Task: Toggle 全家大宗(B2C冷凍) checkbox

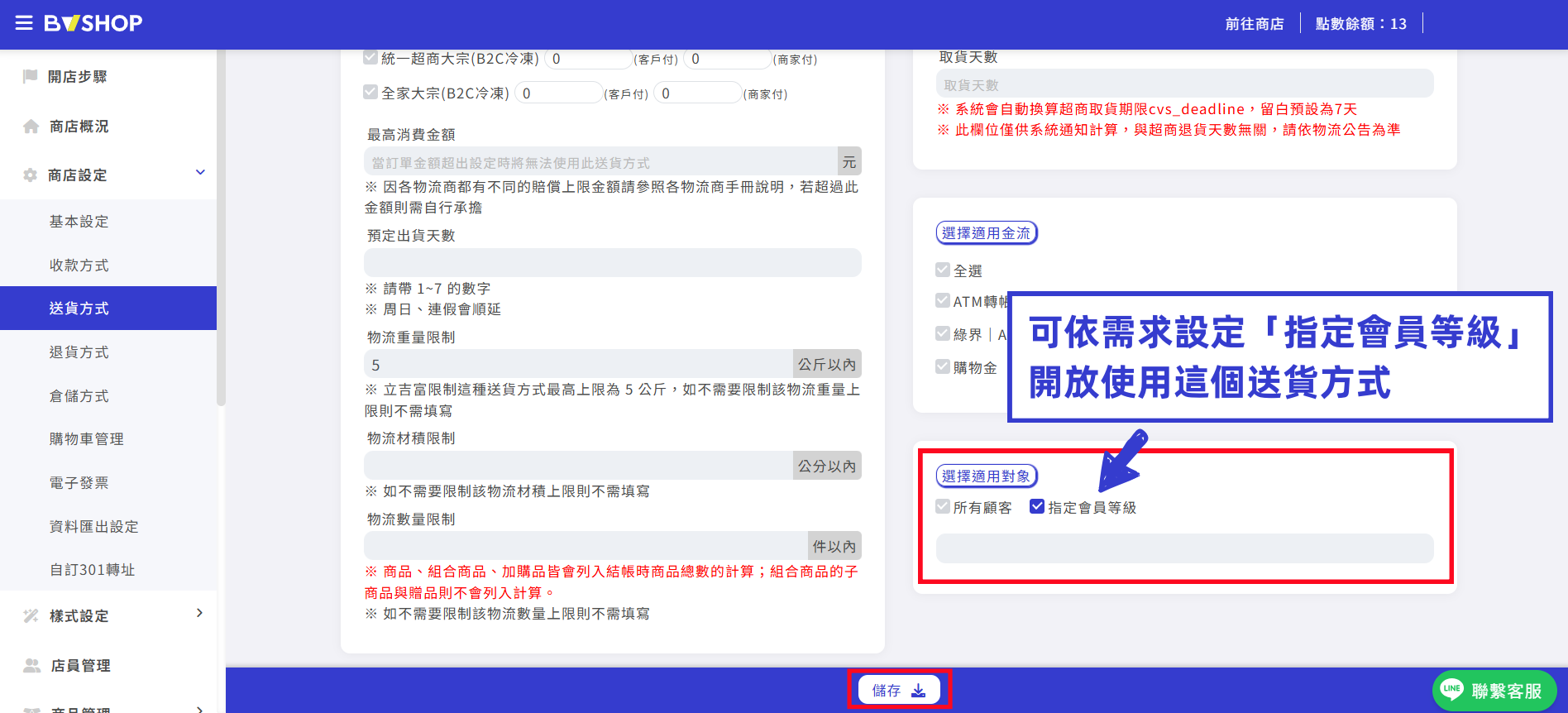Action: tap(370, 92)
